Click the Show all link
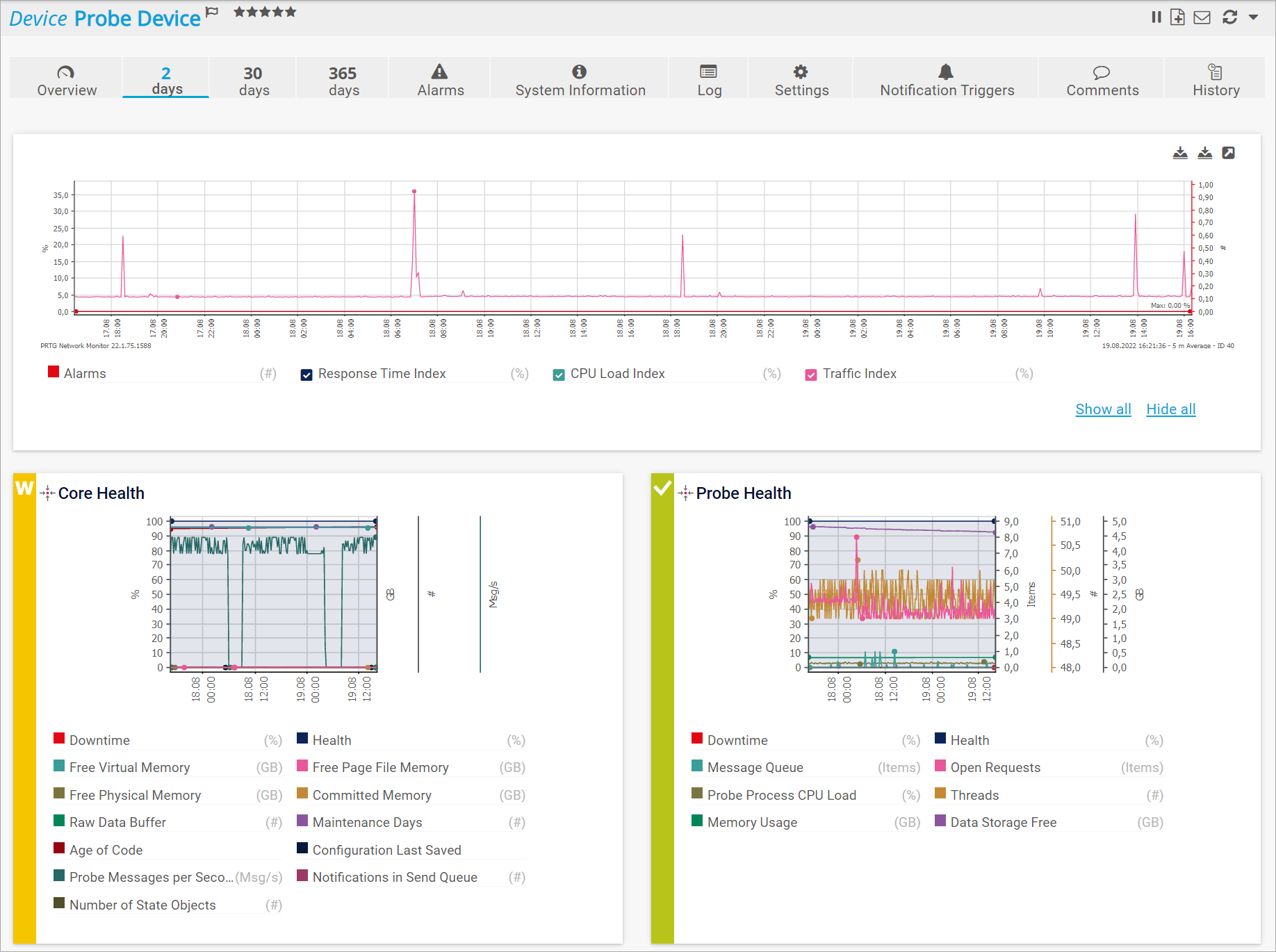Image resolution: width=1276 pixels, height=952 pixels. click(x=1103, y=409)
